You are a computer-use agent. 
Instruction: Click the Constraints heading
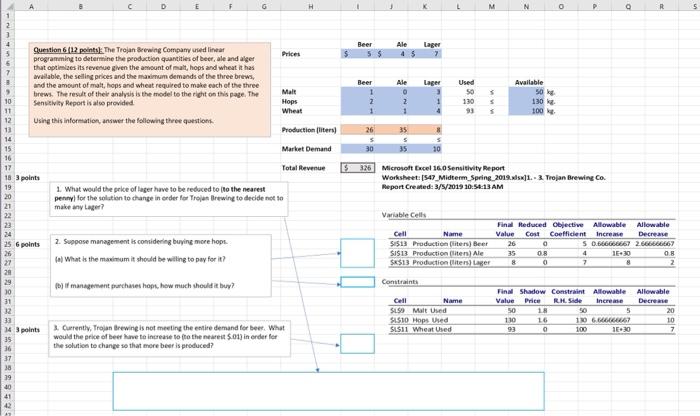pos(400,282)
